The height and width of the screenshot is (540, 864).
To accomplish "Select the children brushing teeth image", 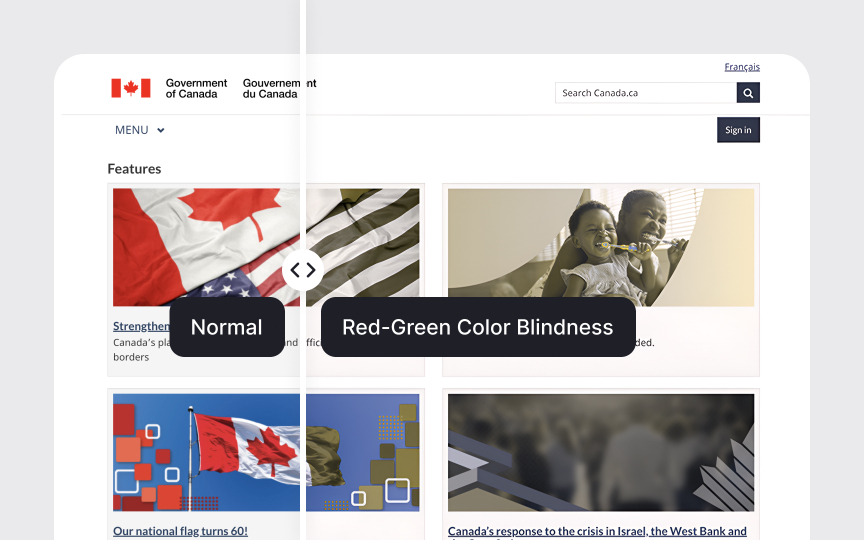I will (600, 247).
